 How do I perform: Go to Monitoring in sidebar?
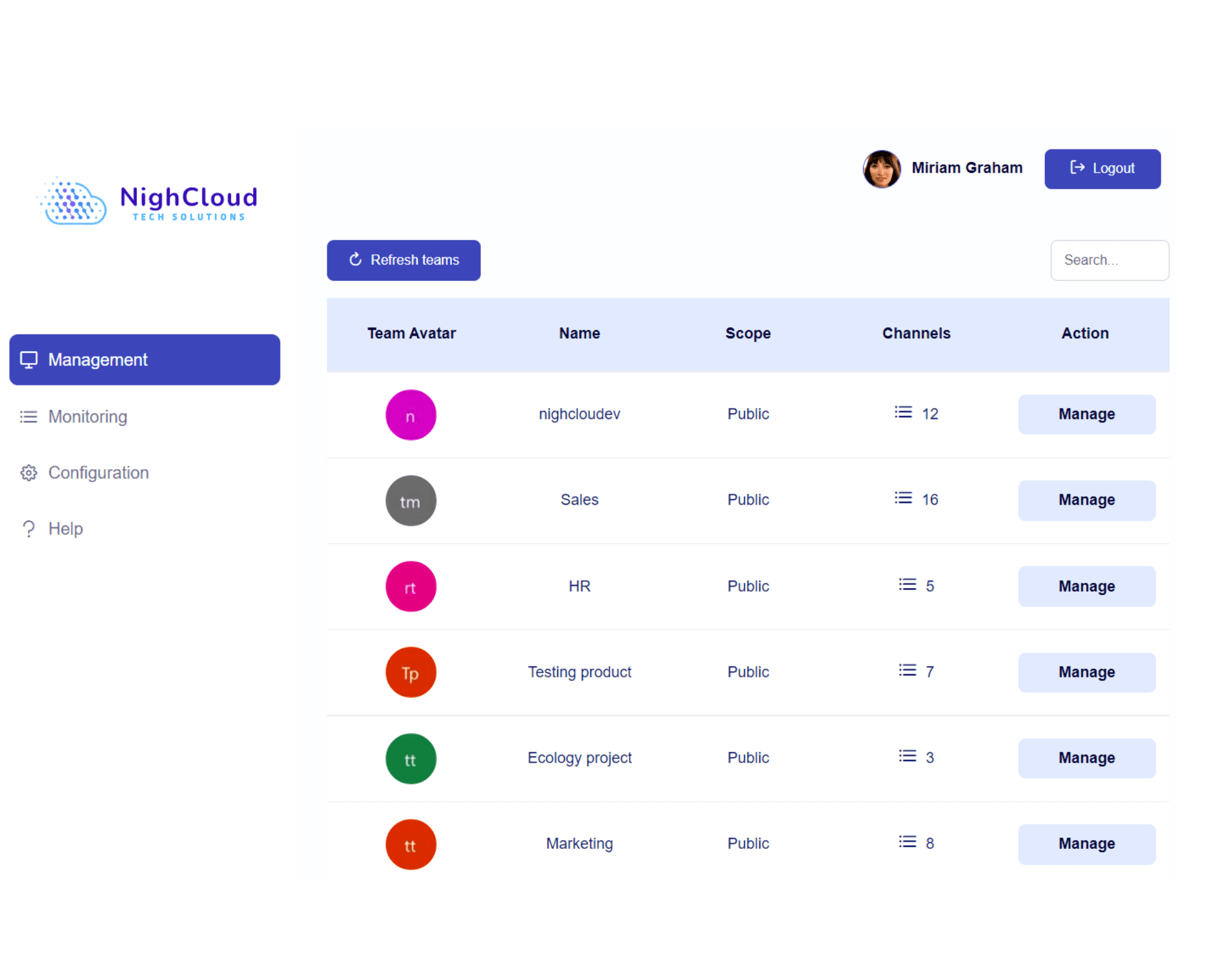coord(88,417)
